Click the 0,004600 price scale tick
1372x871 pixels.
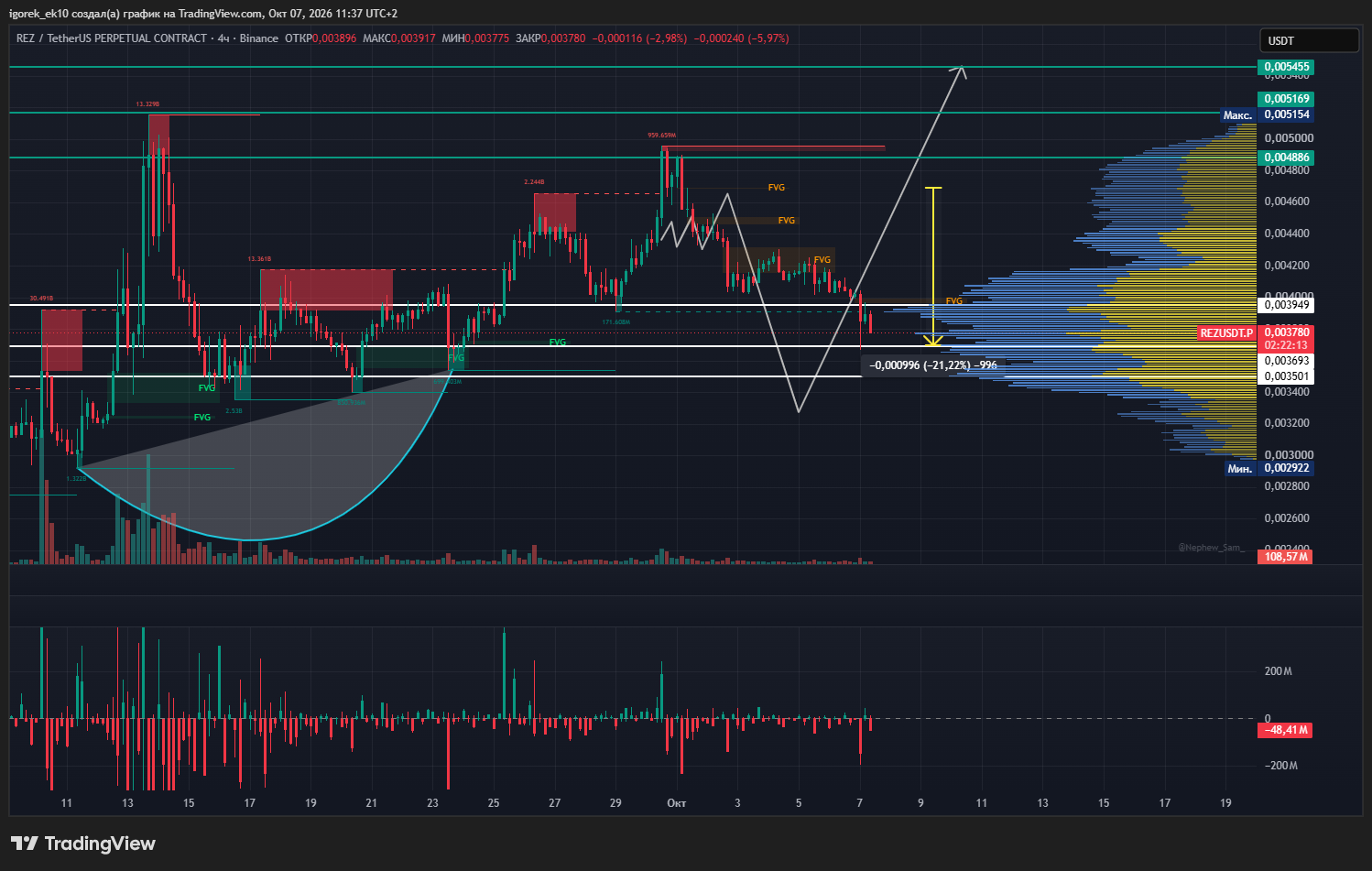pos(1289,201)
